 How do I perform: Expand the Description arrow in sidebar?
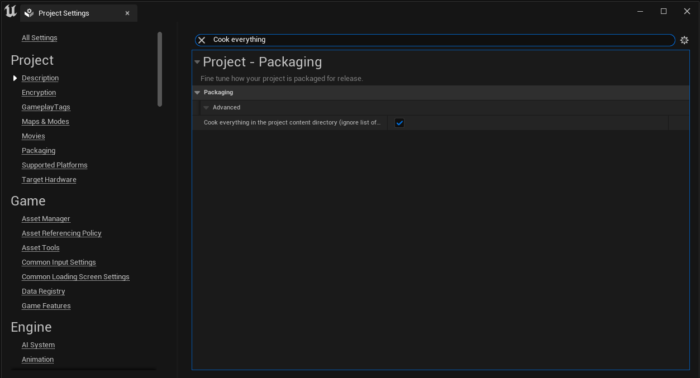click(15, 78)
